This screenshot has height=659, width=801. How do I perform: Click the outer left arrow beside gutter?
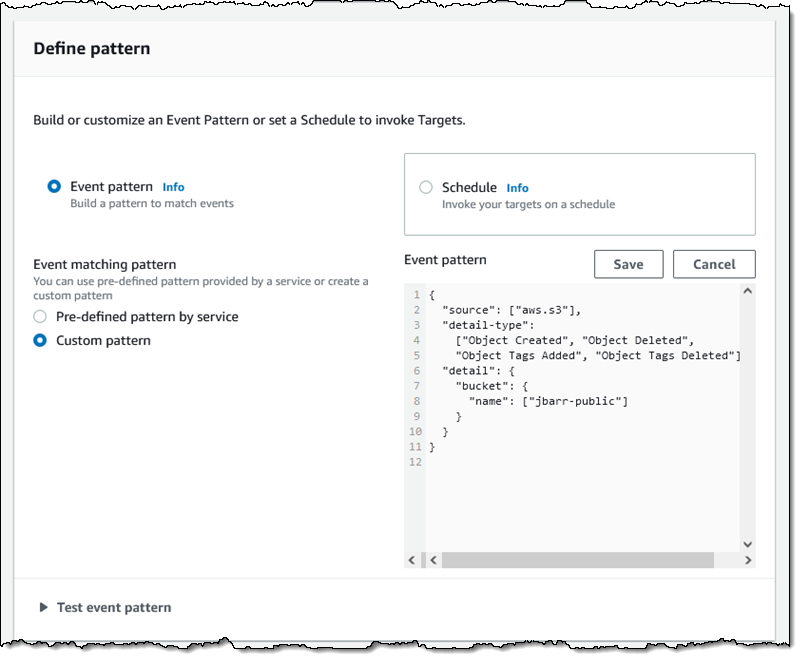412,560
